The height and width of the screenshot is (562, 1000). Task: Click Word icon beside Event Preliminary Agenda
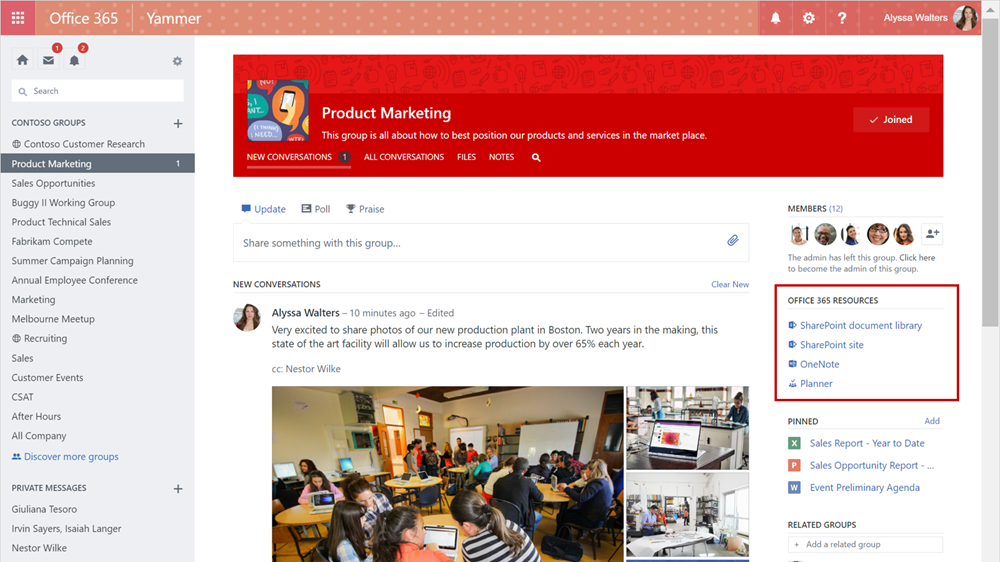pyautogui.click(x=794, y=487)
